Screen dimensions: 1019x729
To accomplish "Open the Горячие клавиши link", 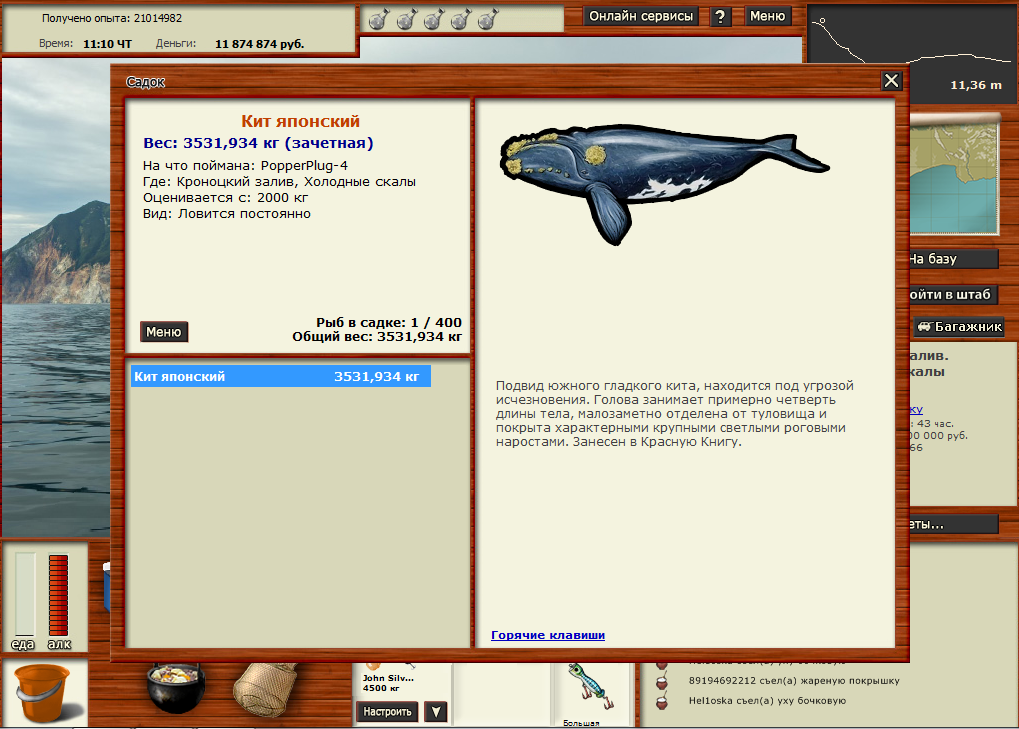I will tap(548, 635).
